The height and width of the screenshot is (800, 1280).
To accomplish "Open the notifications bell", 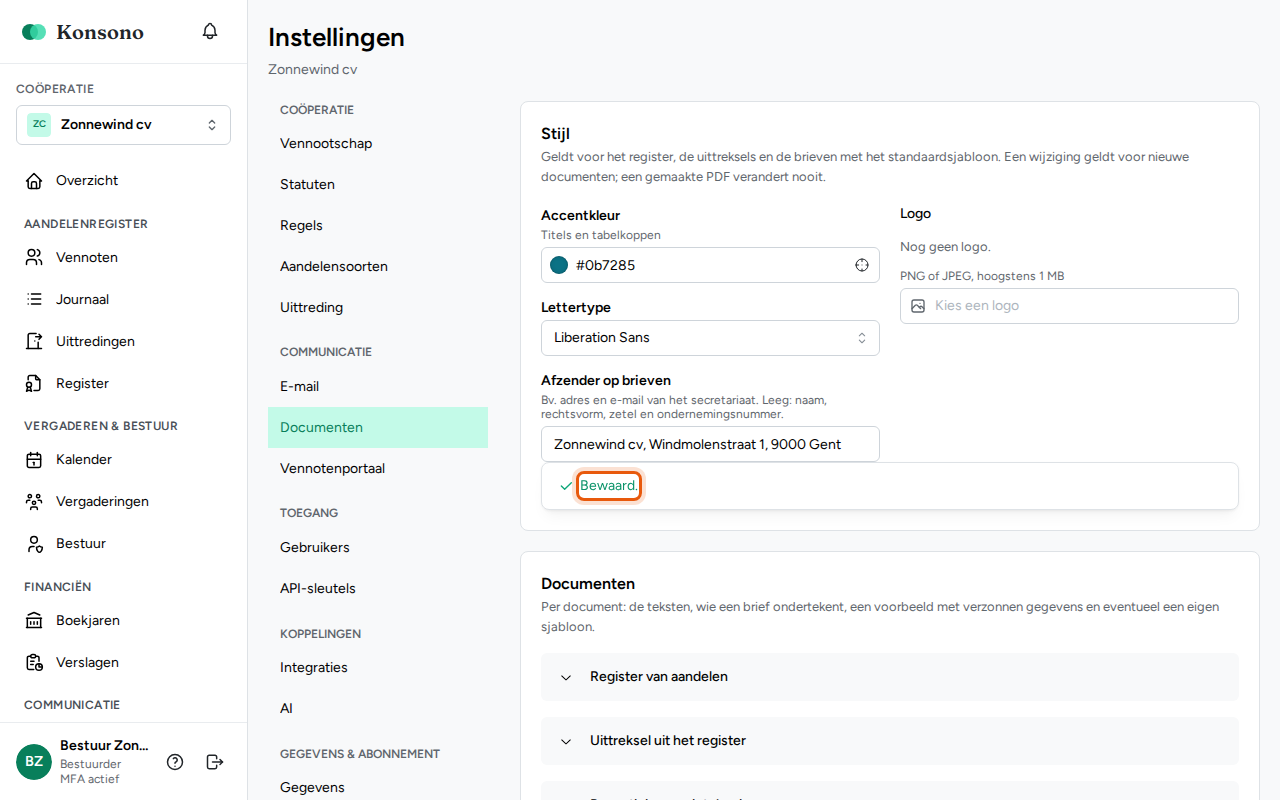I will coord(210,31).
